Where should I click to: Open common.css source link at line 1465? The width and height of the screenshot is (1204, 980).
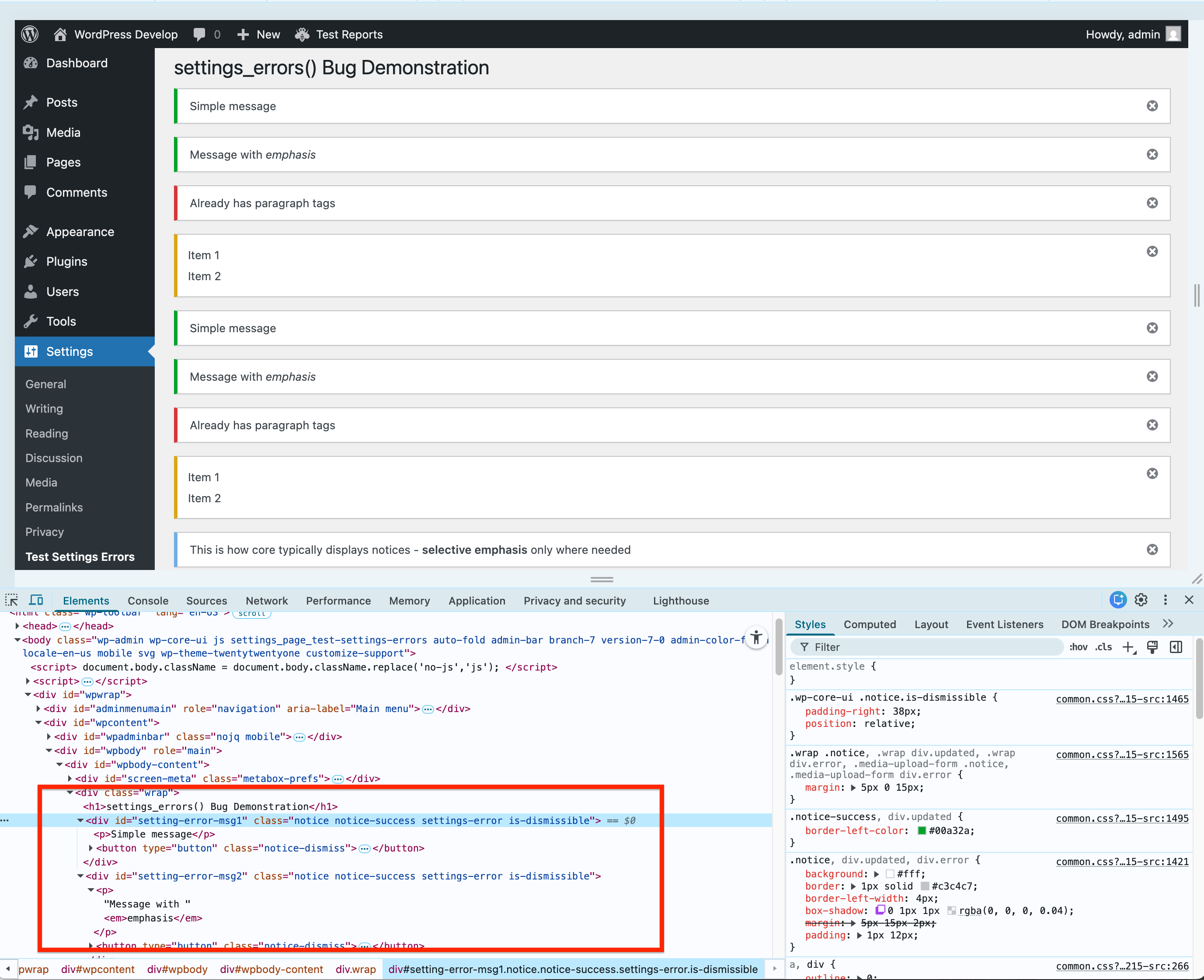click(1121, 699)
